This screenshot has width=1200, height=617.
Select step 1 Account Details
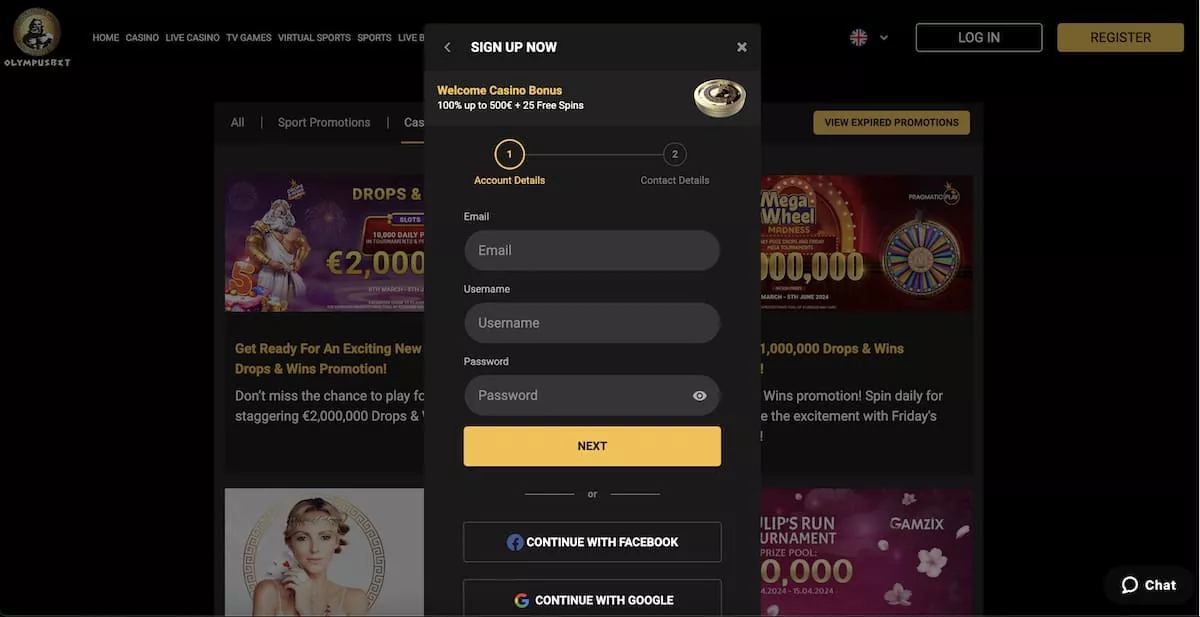(x=509, y=154)
